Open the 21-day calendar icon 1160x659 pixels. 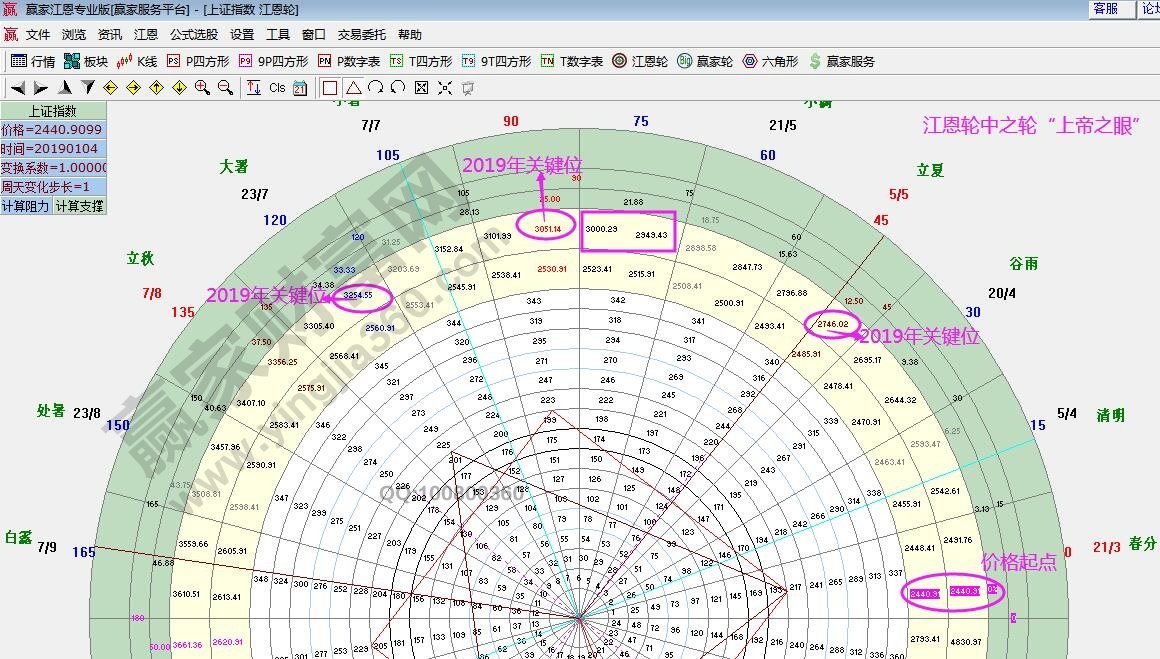(x=300, y=87)
